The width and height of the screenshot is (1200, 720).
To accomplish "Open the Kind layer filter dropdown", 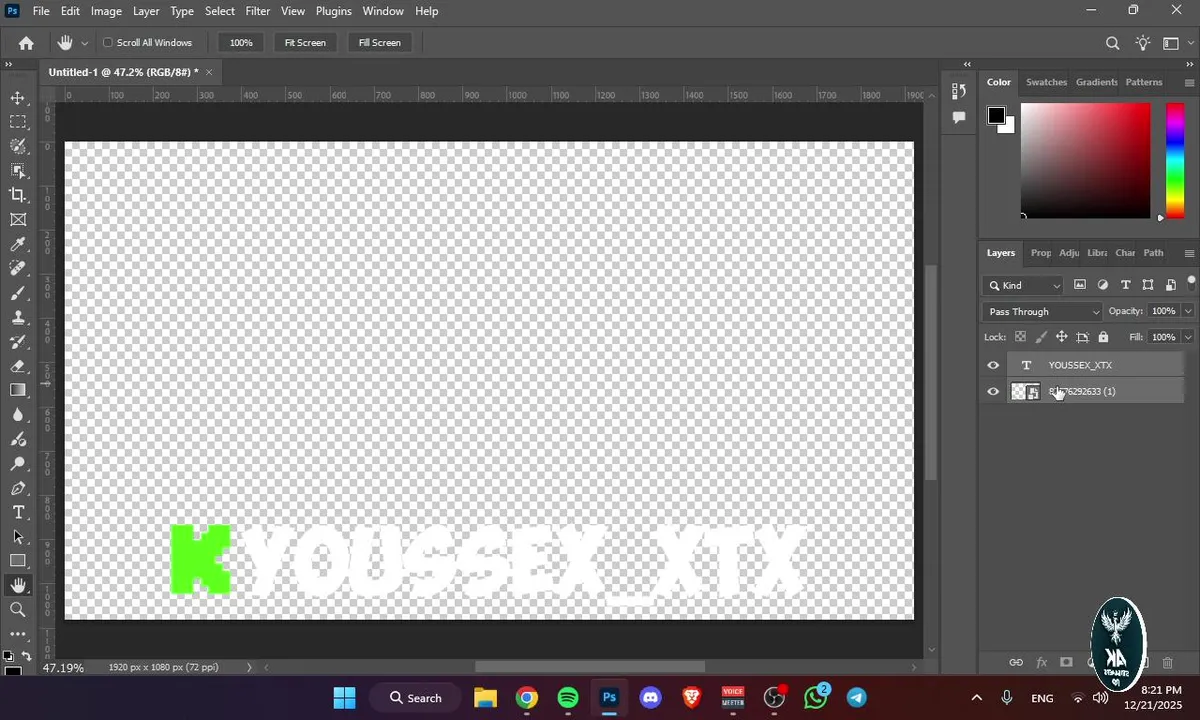I will (1024, 285).
